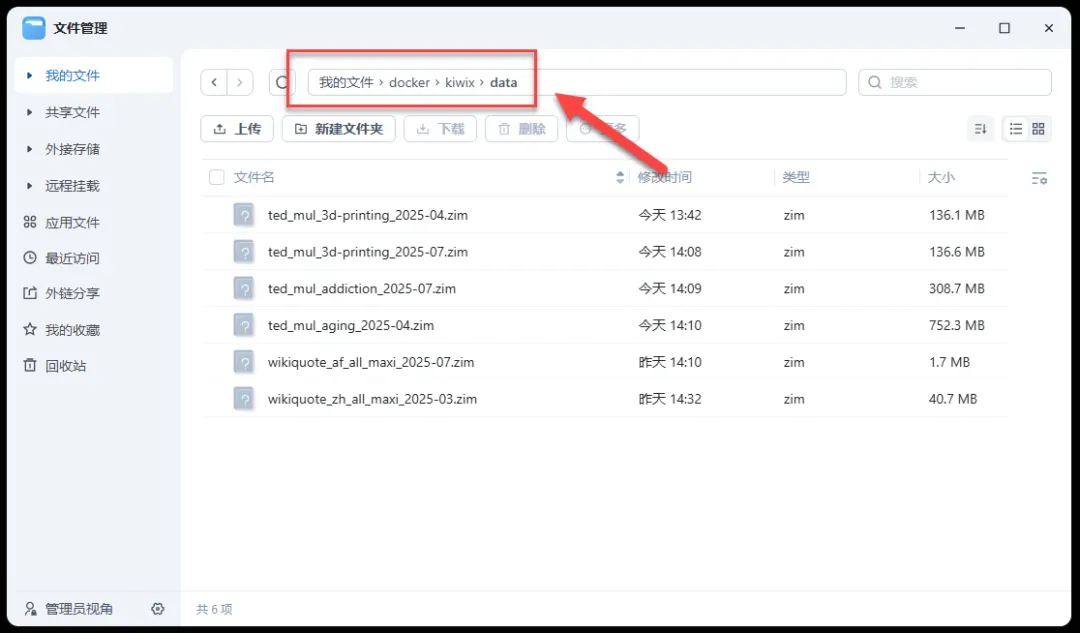Open 回收站 recycle bin in sidebar
This screenshot has width=1080, height=633.
(66, 366)
